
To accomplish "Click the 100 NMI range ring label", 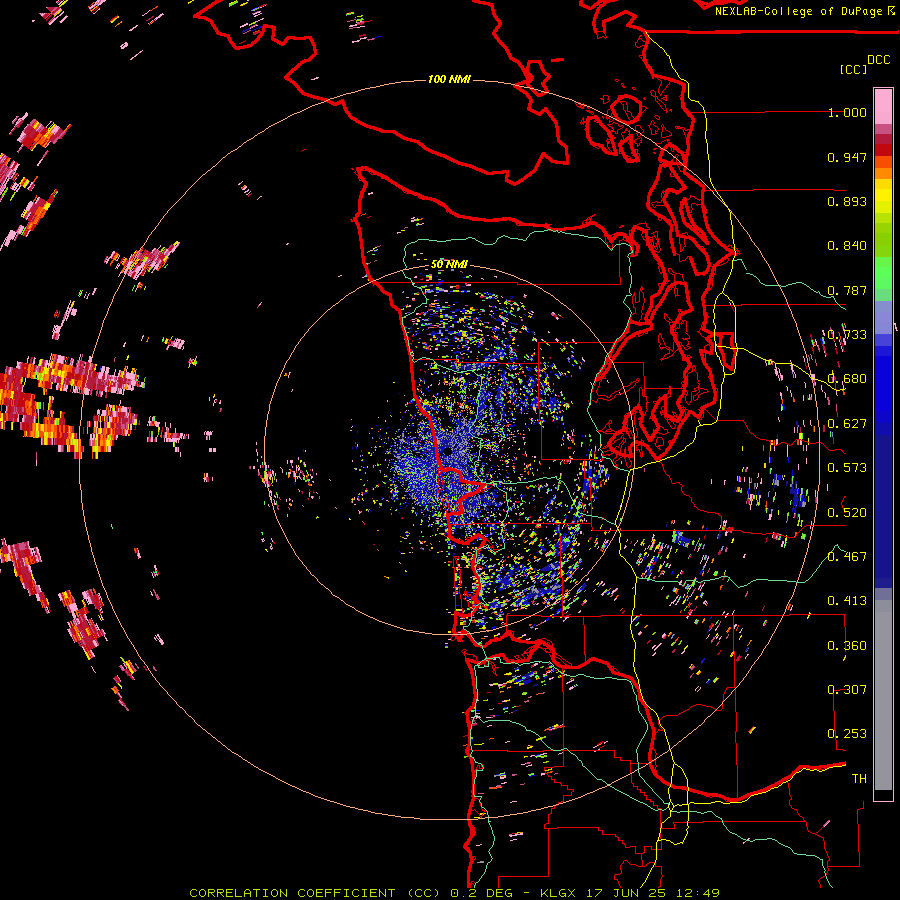I will point(449,79).
